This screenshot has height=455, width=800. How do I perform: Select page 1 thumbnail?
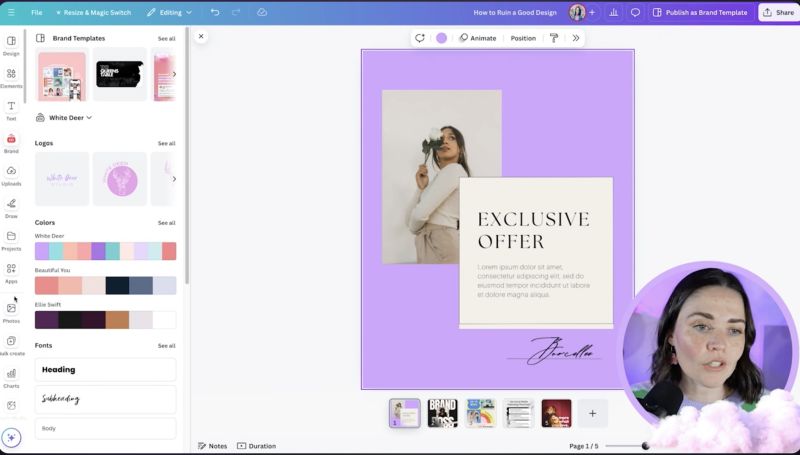405,413
